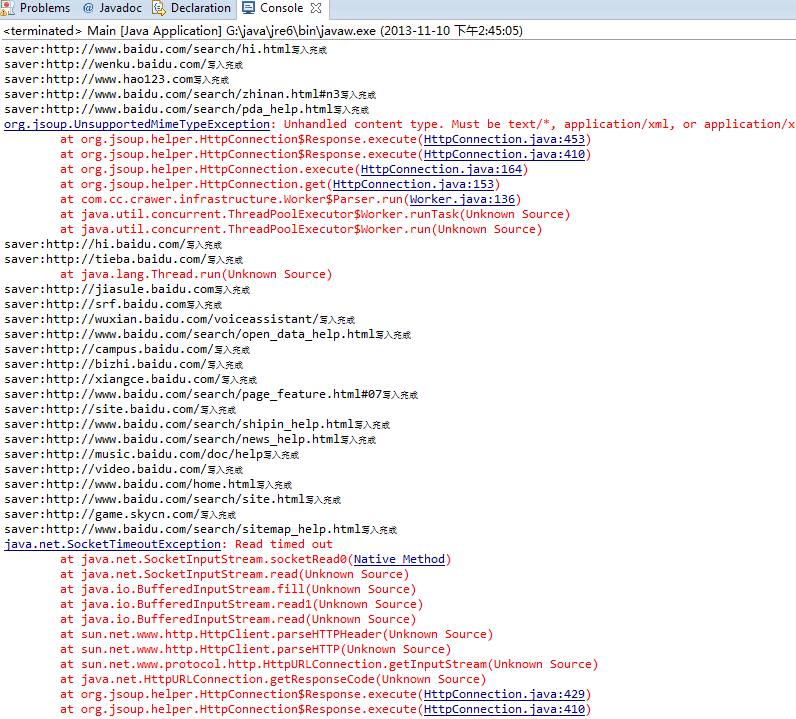Open HttpConnection.java:453 link
The image size is (796, 719).
[504, 139]
